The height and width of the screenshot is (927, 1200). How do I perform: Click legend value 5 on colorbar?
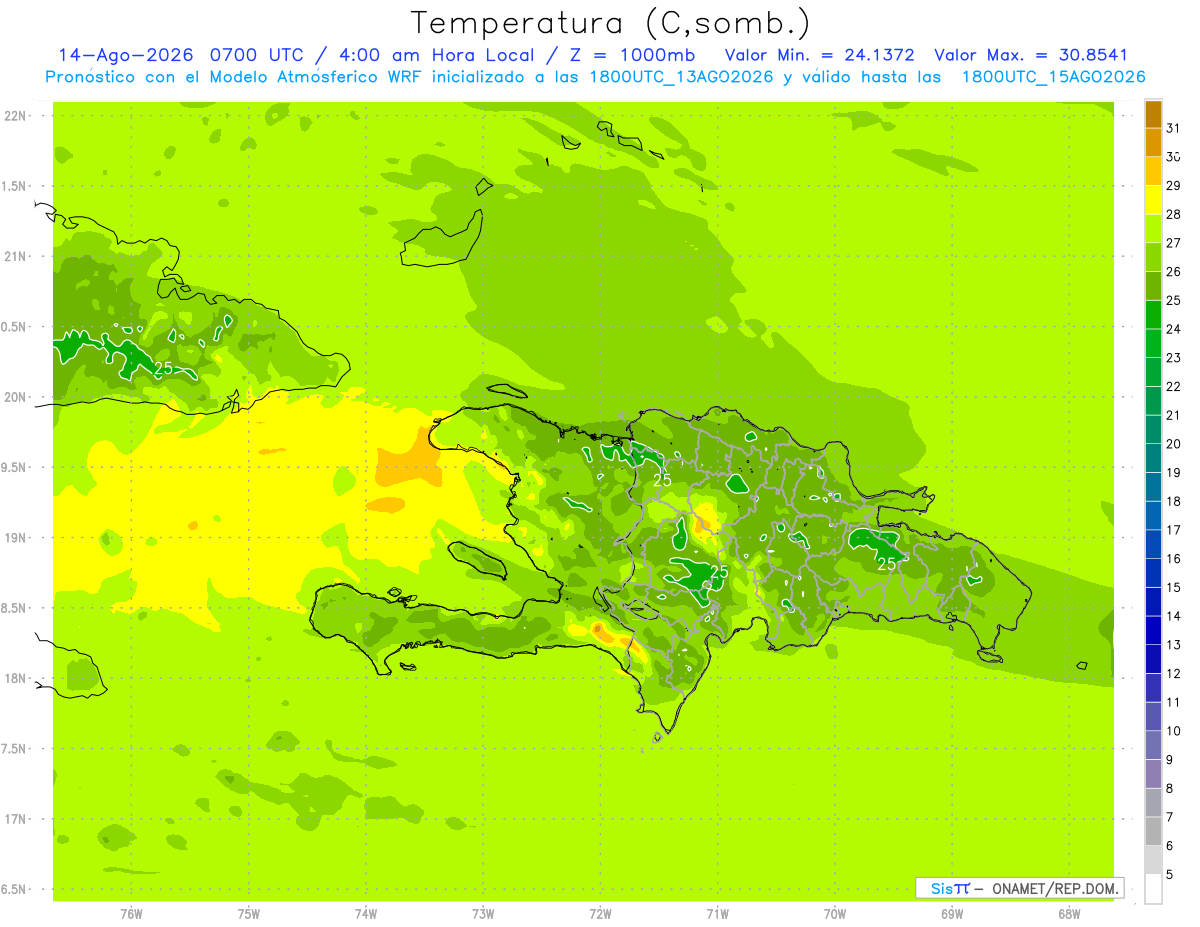coord(1170,875)
